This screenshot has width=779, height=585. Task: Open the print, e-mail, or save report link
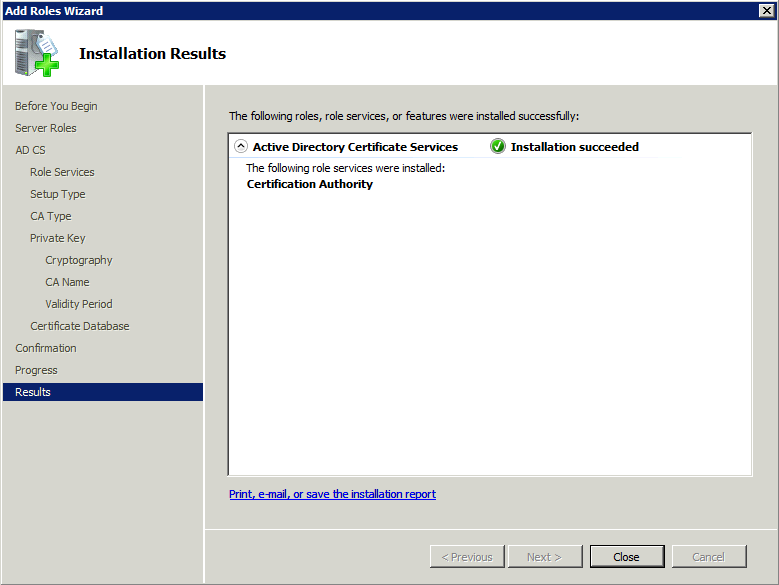tap(332, 494)
